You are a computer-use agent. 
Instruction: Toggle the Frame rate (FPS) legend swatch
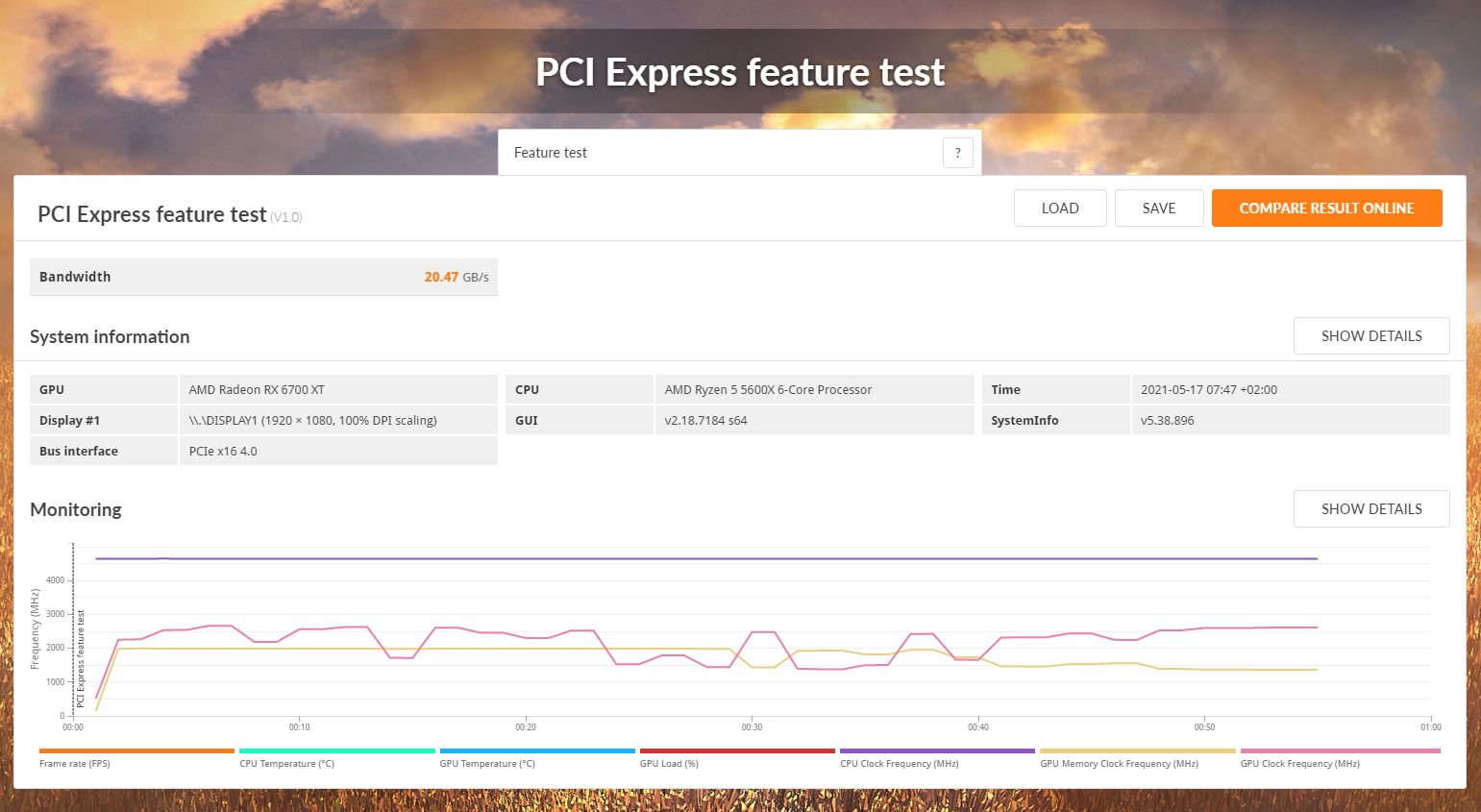[136, 757]
